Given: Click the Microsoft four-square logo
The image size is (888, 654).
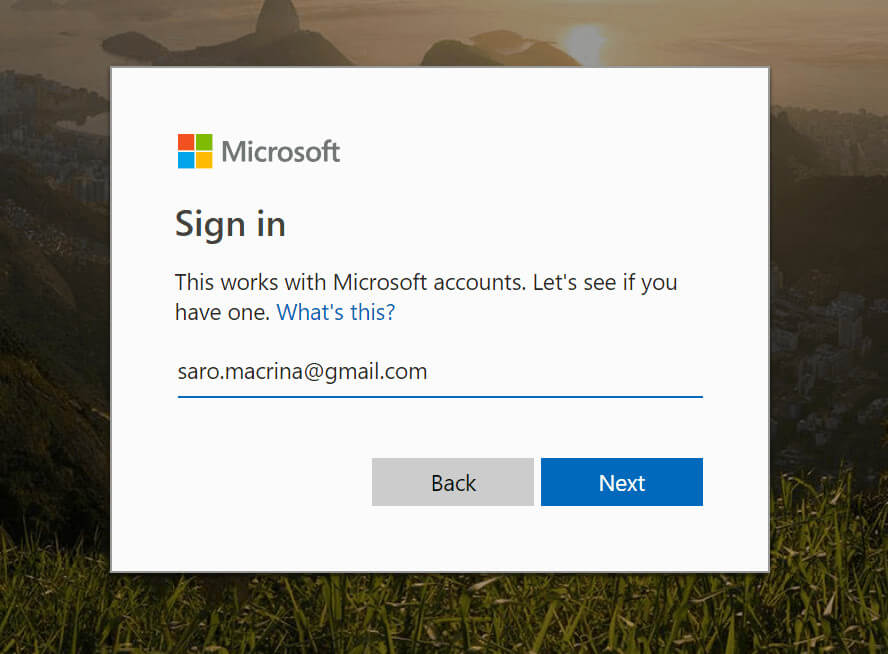Looking at the screenshot, I should tap(195, 151).
